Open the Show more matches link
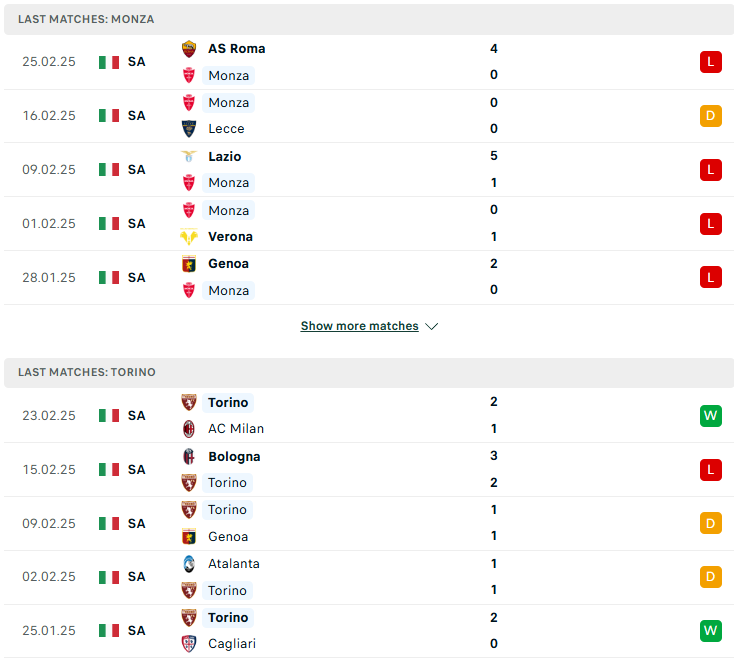 360,326
